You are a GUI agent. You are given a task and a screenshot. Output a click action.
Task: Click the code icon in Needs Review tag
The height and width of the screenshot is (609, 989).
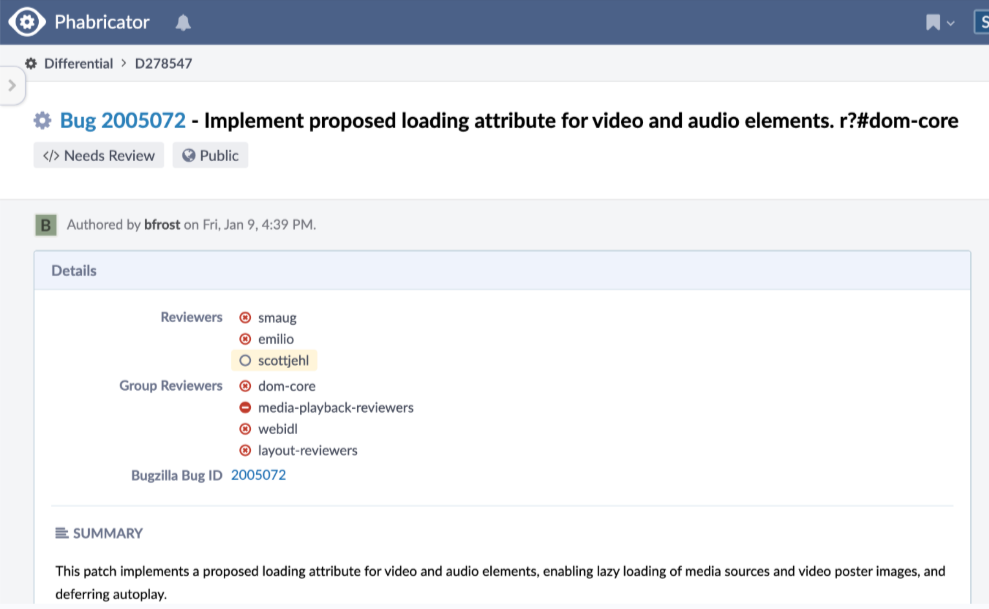(x=51, y=156)
